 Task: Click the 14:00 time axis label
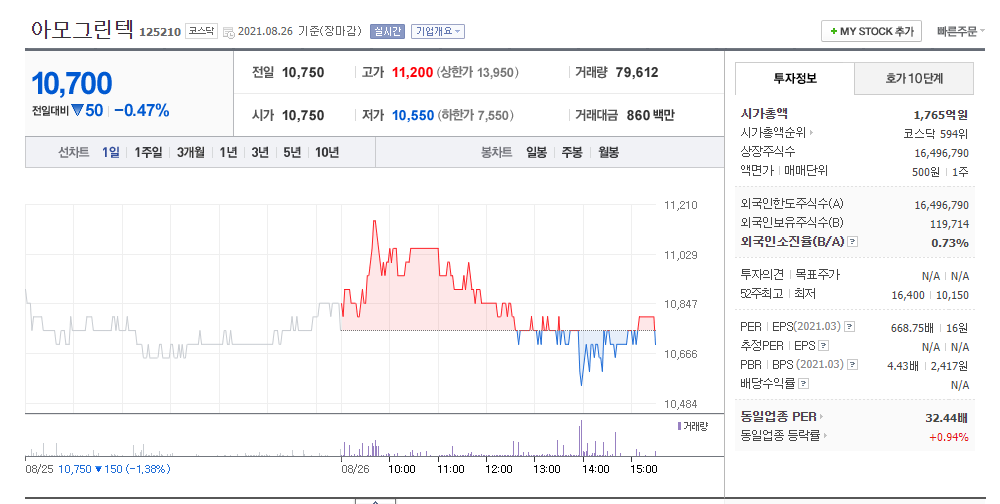[595, 469]
